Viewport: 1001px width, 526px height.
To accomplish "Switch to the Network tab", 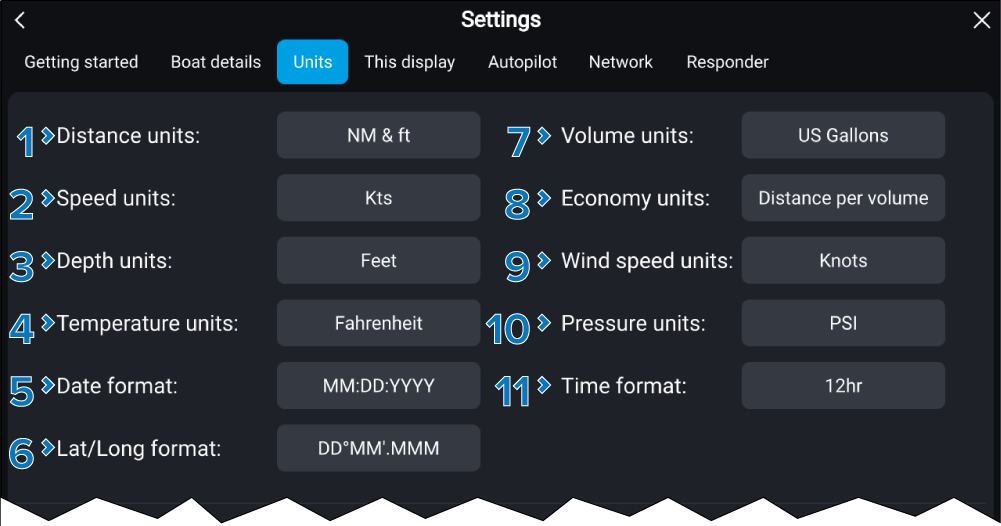I will (620, 62).
